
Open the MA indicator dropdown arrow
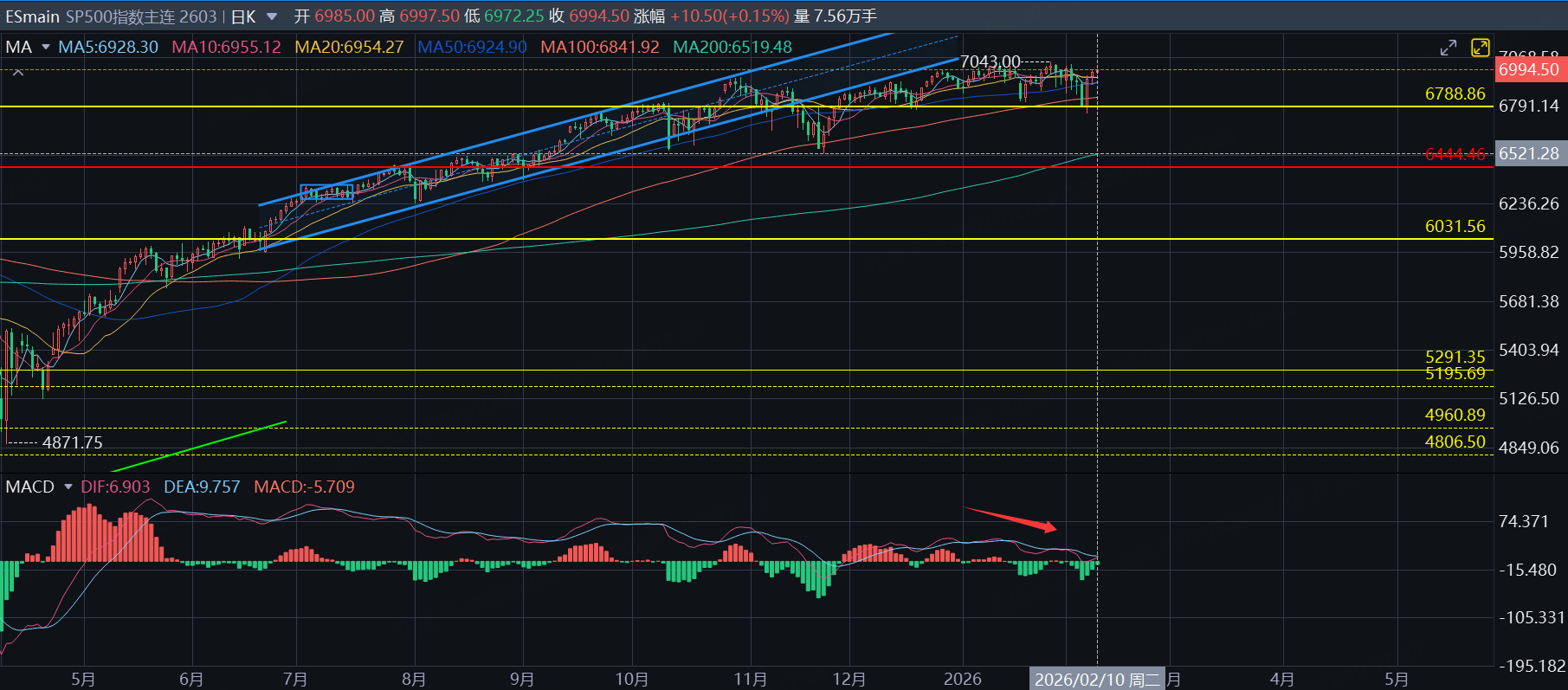46,47
